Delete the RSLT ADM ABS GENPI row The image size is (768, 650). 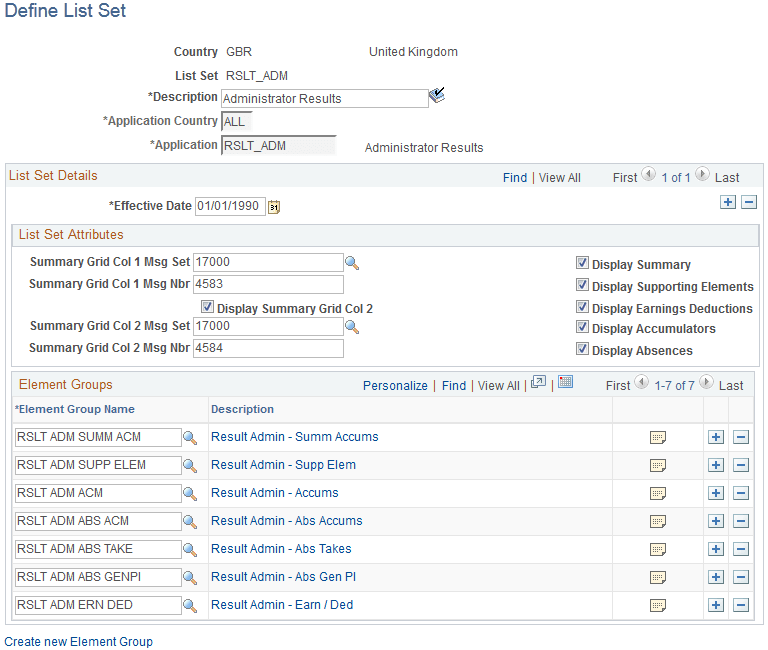741,577
